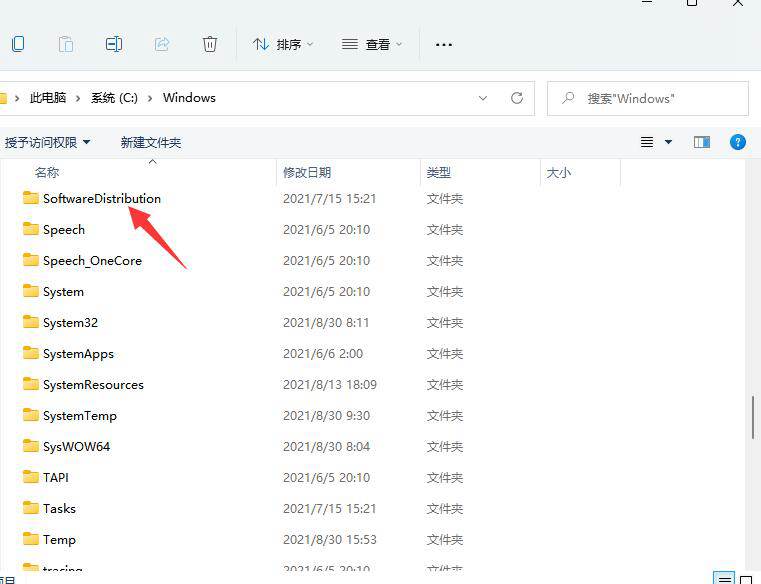The height and width of the screenshot is (584, 761).
Task: Sort by 修改日期 column header
Action: (307, 172)
